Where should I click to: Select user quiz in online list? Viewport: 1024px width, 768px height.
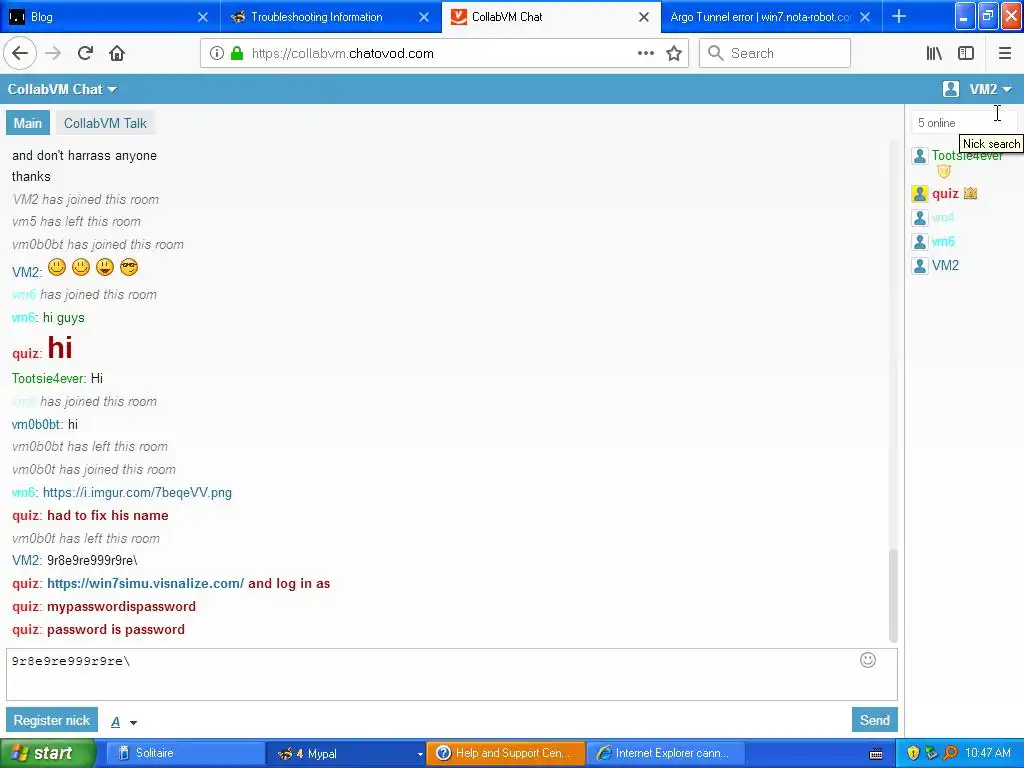pyautogui.click(x=945, y=193)
